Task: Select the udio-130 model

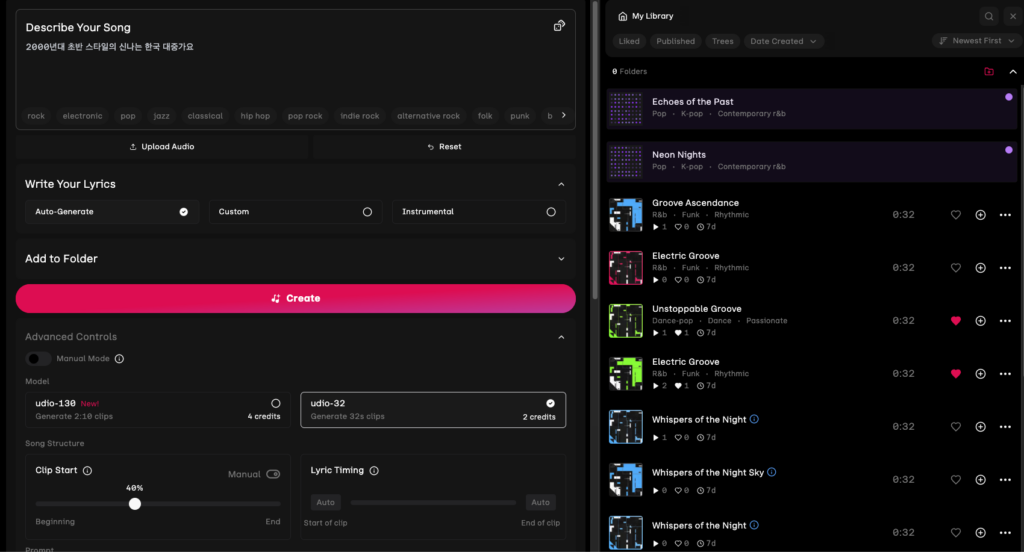Action: click(157, 410)
